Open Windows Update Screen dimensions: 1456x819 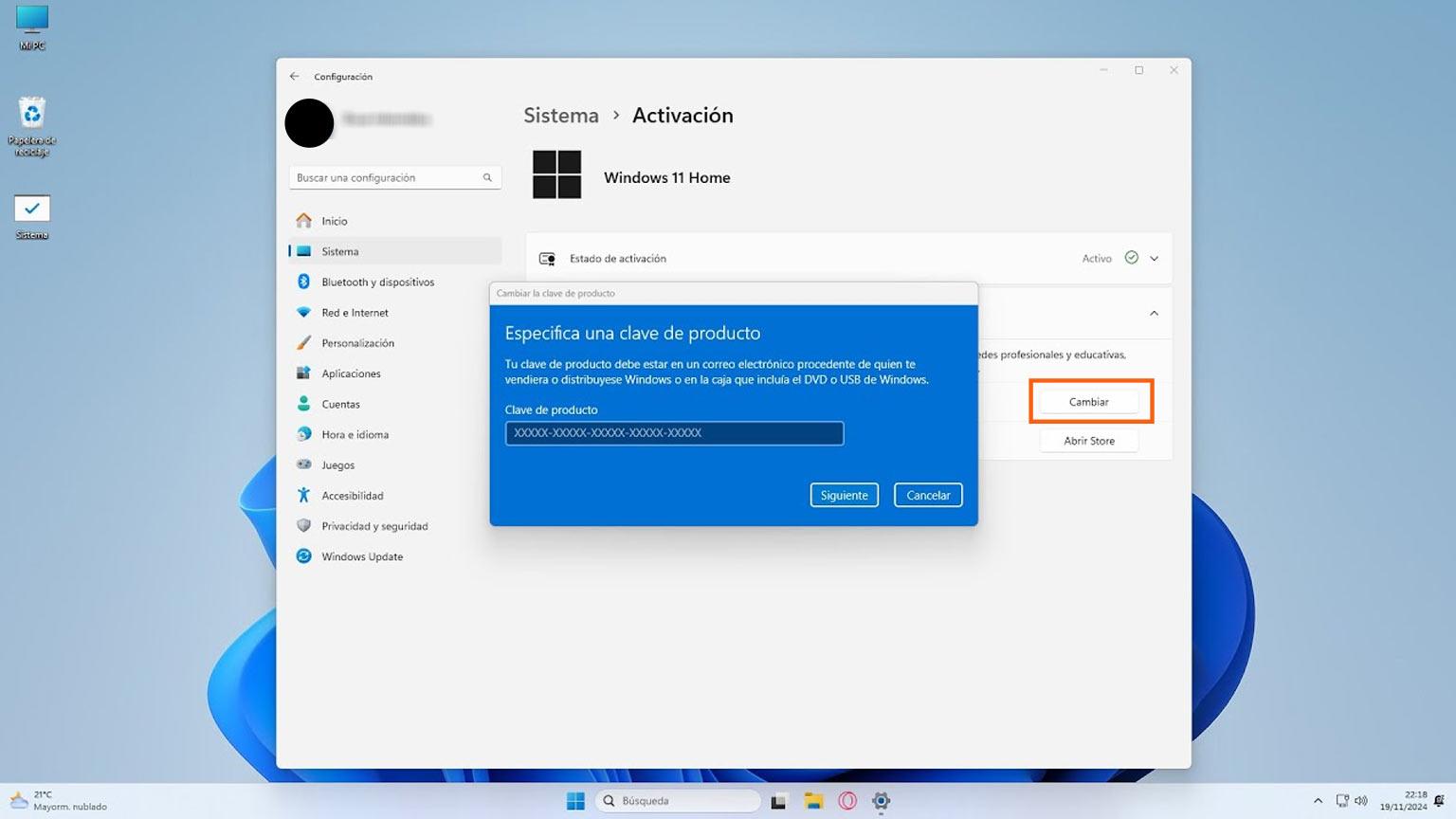361,556
